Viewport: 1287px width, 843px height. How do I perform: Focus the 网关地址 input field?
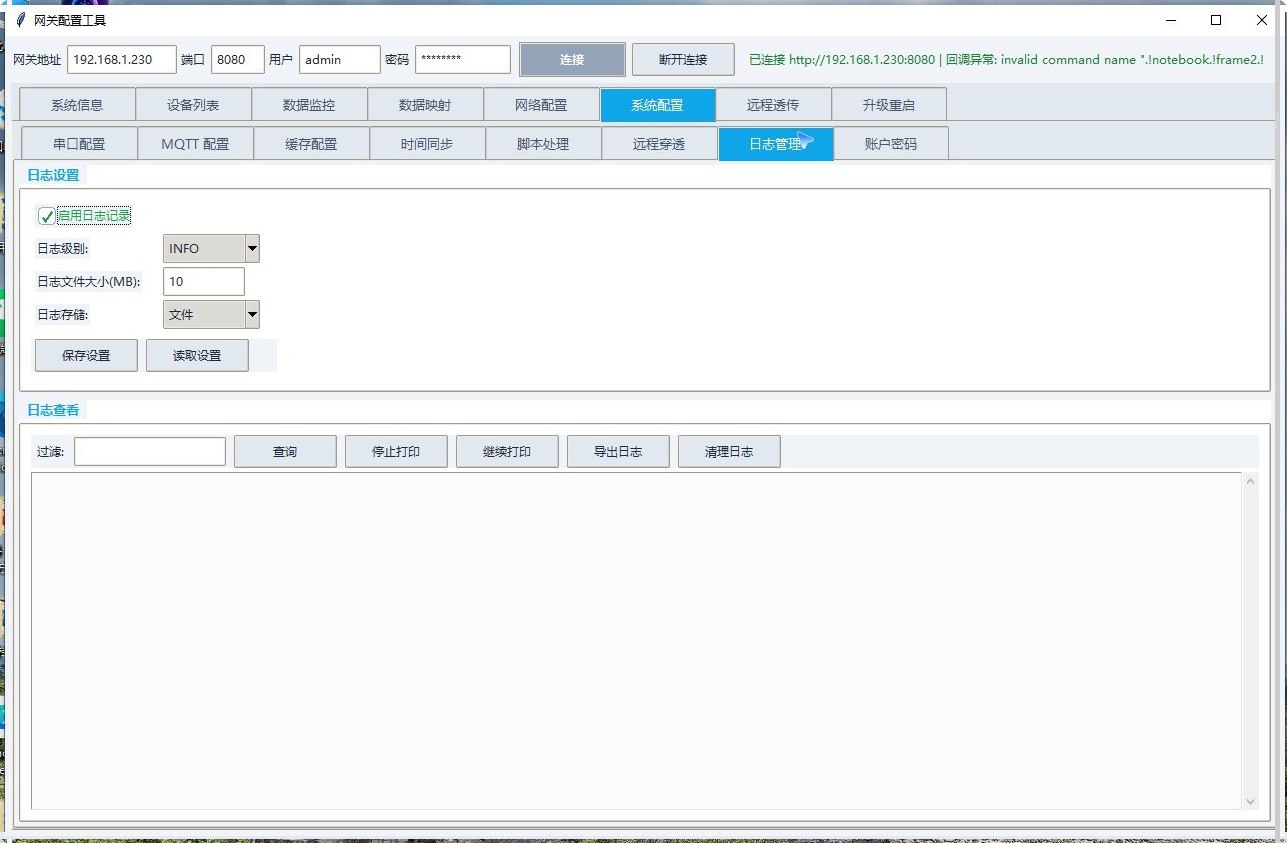pos(122,59)
